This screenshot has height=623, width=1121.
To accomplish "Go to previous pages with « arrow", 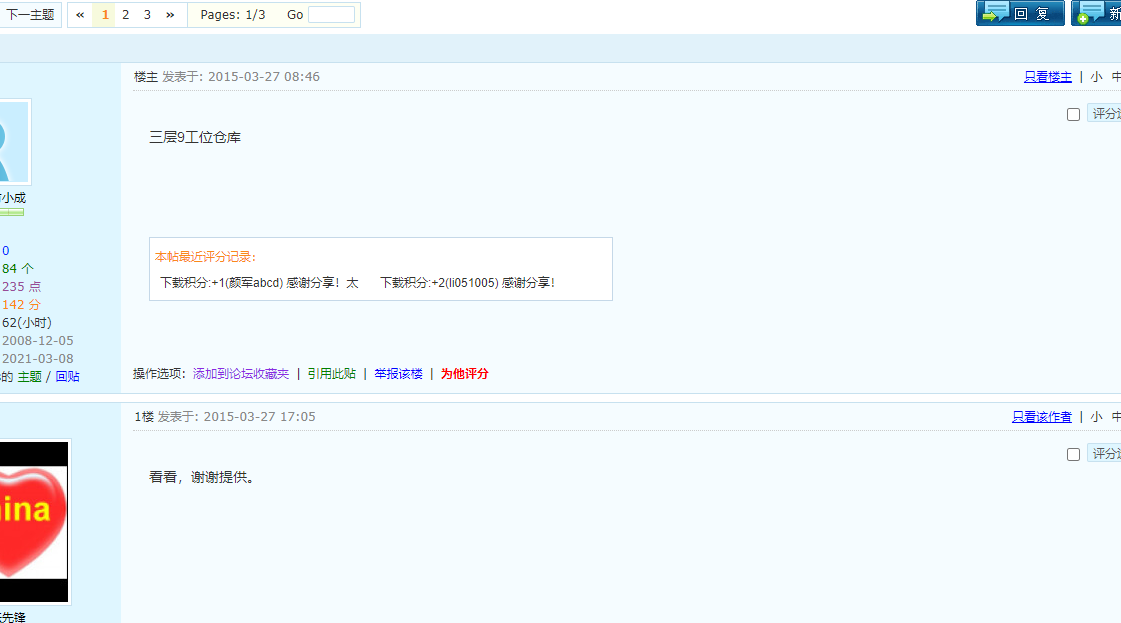I will click(x=80, y=15).
